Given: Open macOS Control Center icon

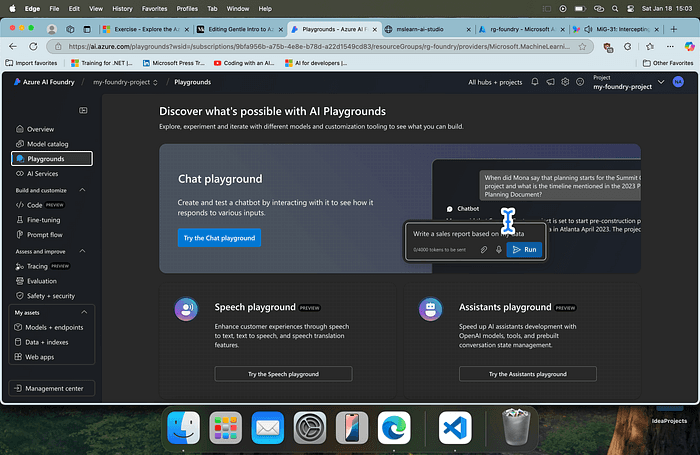Looking at the screenshot, I should point(630,8).
